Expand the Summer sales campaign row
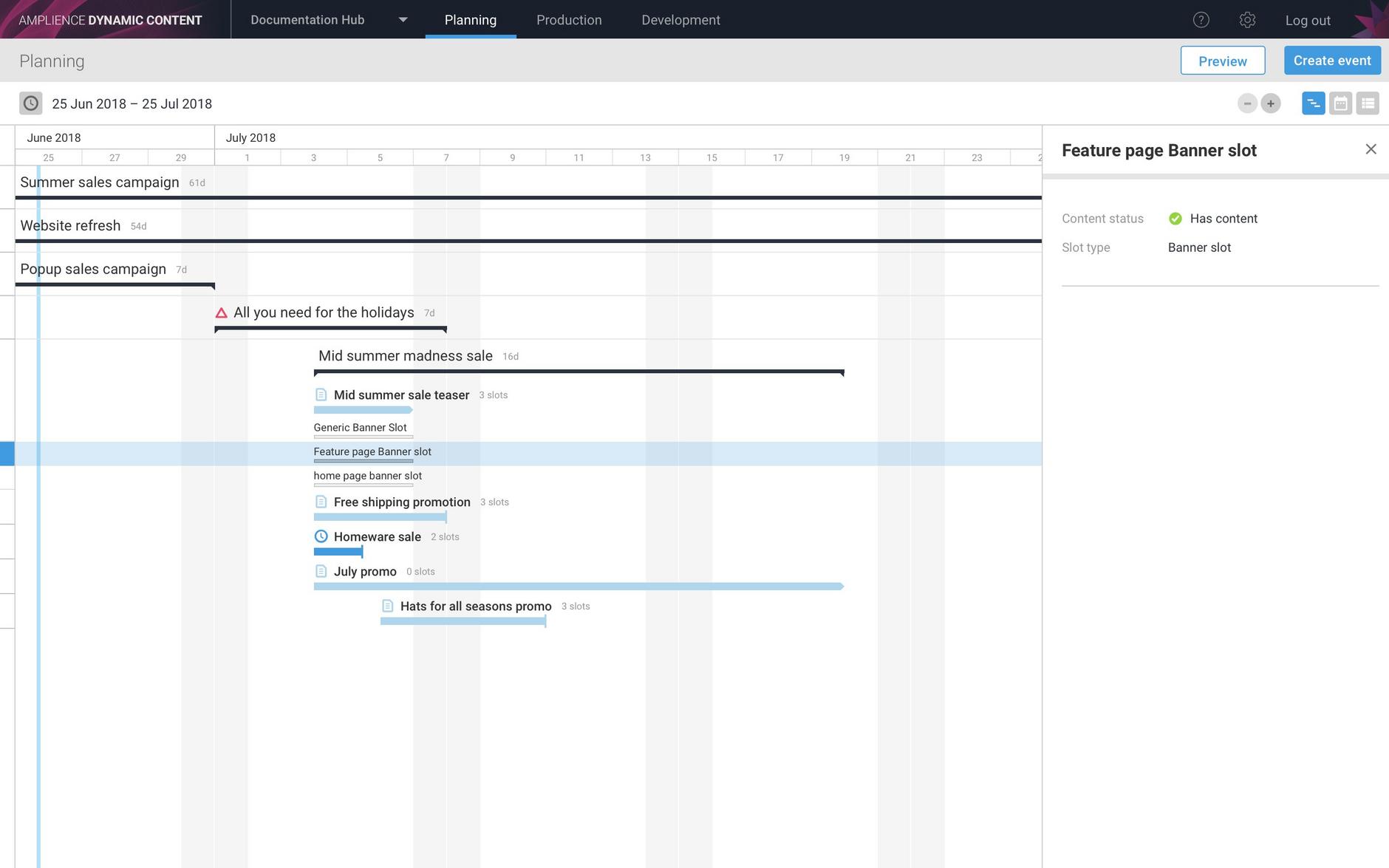Image resolution: width=1389 pixels, height=868 pixels. [100, 182]
